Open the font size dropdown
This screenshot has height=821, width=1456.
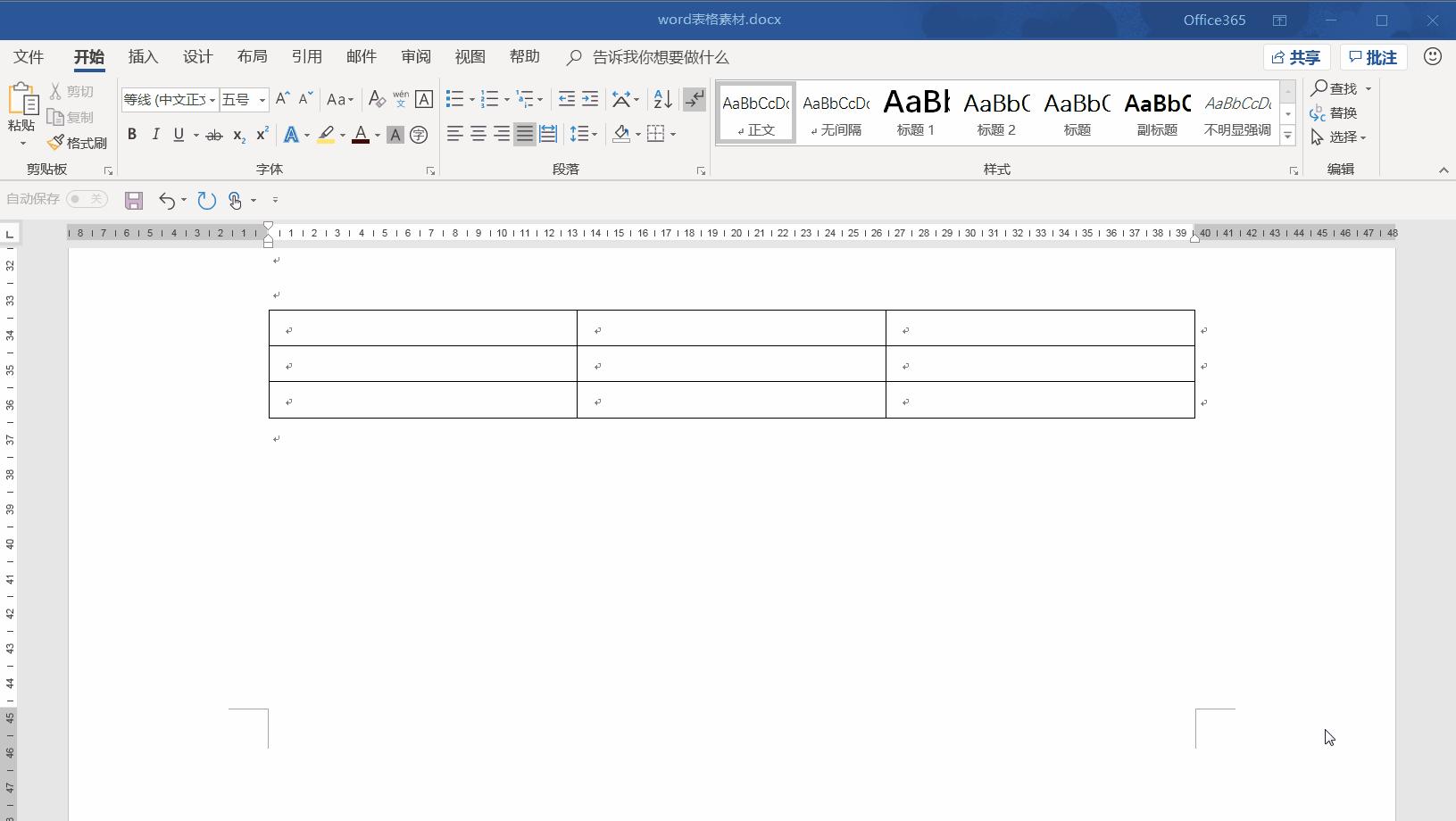coord(262,100)
